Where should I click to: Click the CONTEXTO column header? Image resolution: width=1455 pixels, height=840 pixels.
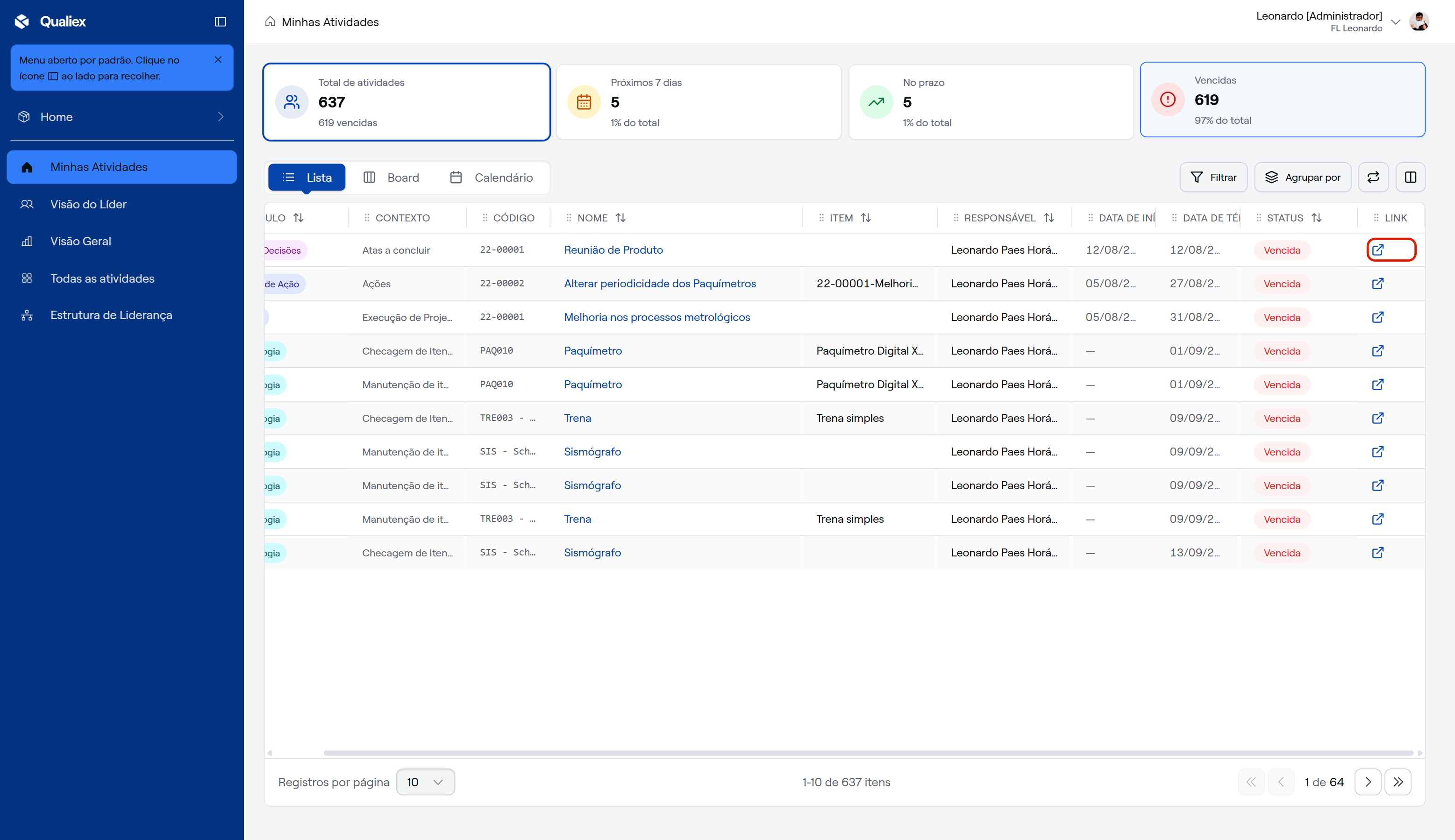[x=403, y=218]
